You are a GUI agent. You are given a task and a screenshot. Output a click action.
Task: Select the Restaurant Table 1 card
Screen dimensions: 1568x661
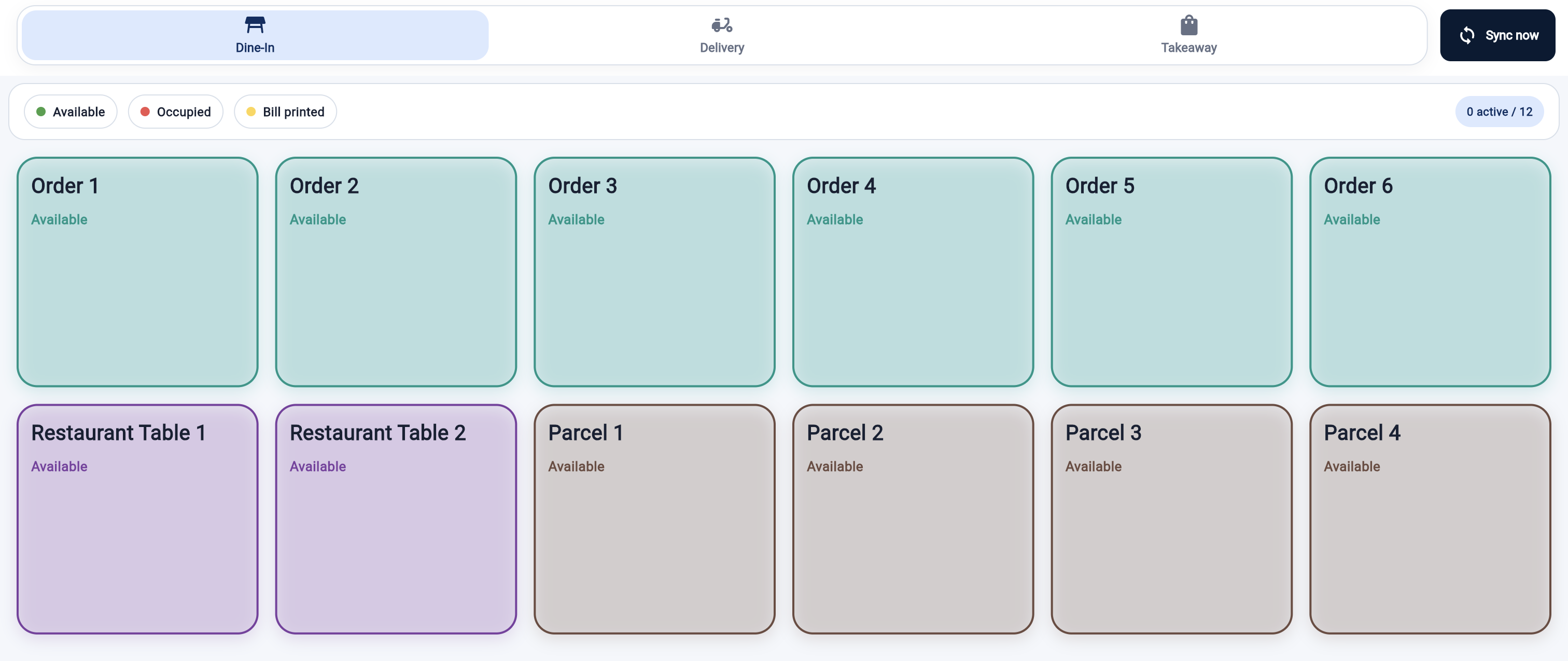[x=137, y=519]
